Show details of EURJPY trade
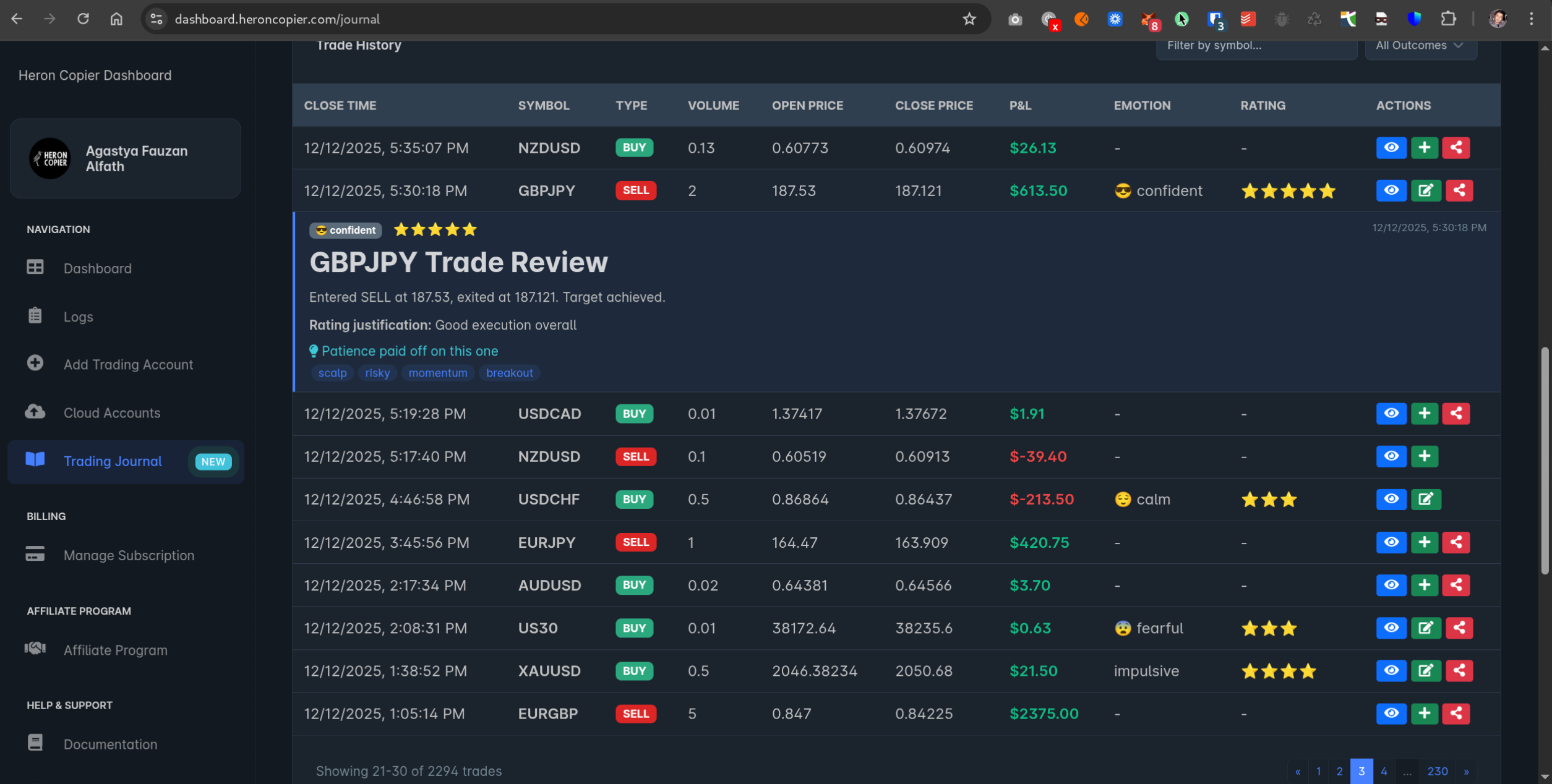1552x784 pixels. [1391, 542]
